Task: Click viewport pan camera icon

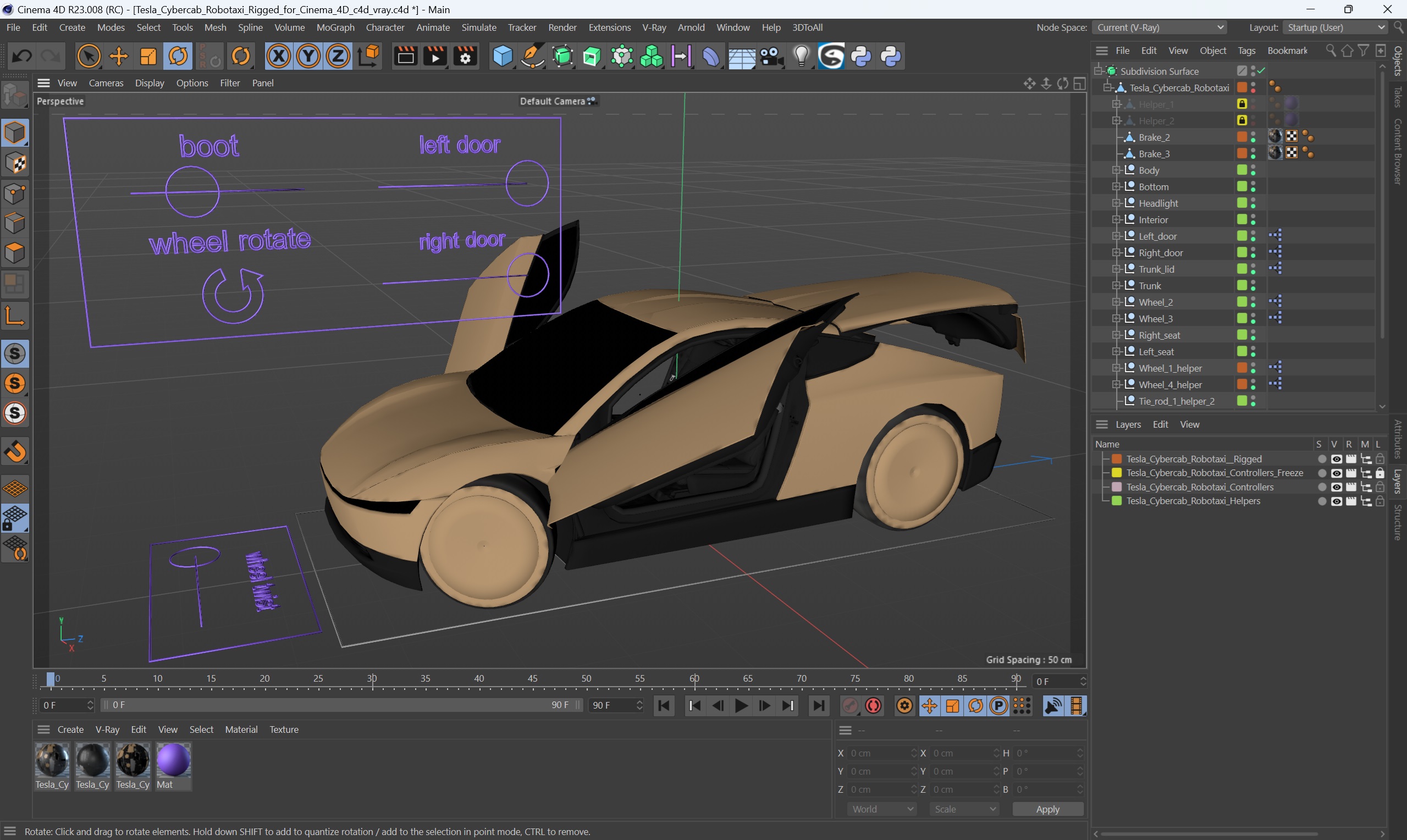Action: click(x=1029, y=83)
